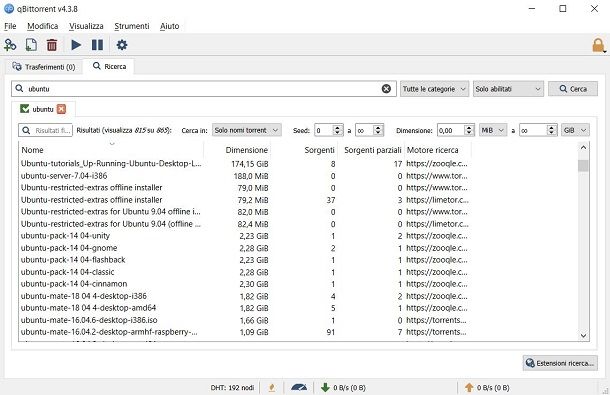Delete torrent trash icon
This screenshot has height=395, width=610.
pos(52,45)
